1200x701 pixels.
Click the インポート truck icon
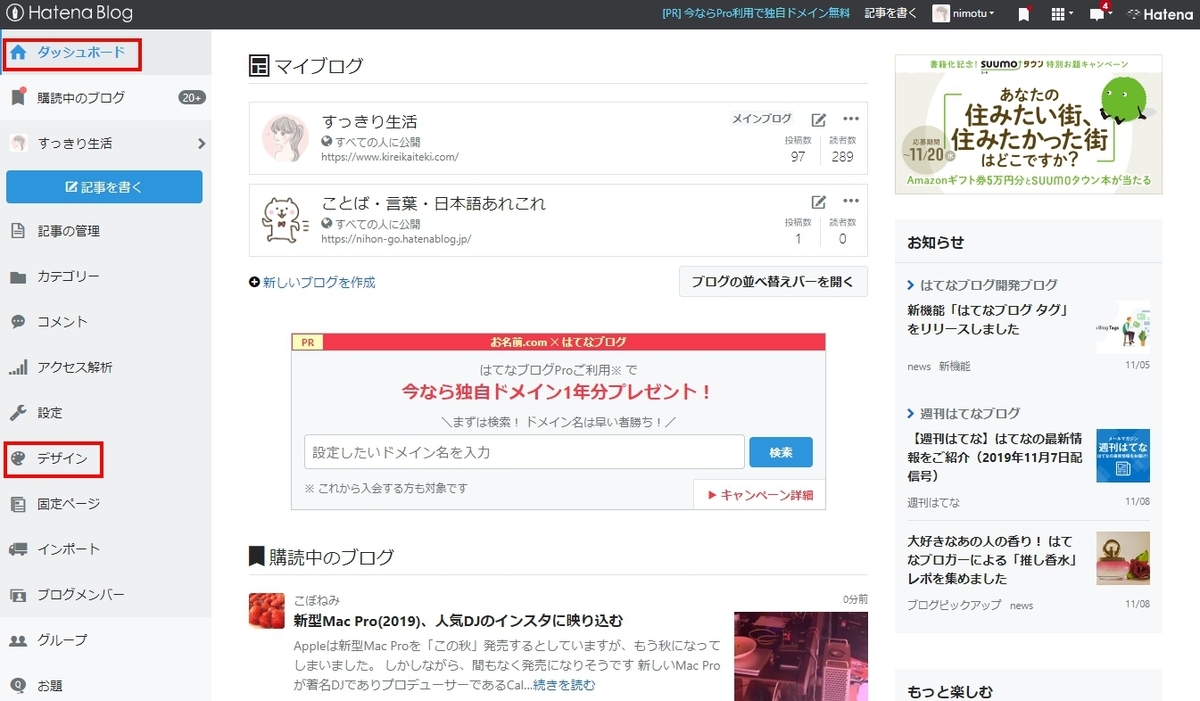pyautogui.click(x=18, y=549)
